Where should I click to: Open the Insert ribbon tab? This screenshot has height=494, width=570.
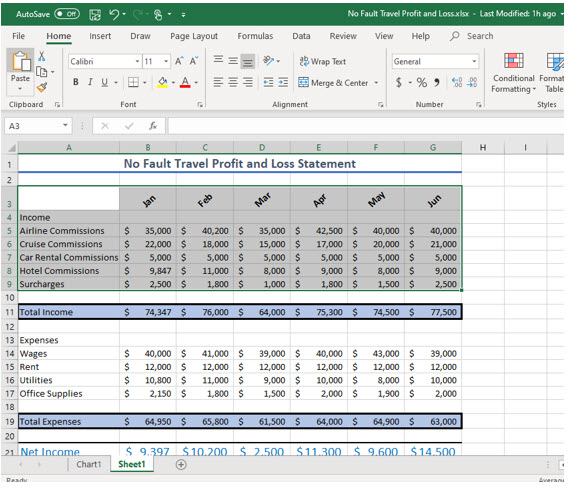click(x=100, y=36)
